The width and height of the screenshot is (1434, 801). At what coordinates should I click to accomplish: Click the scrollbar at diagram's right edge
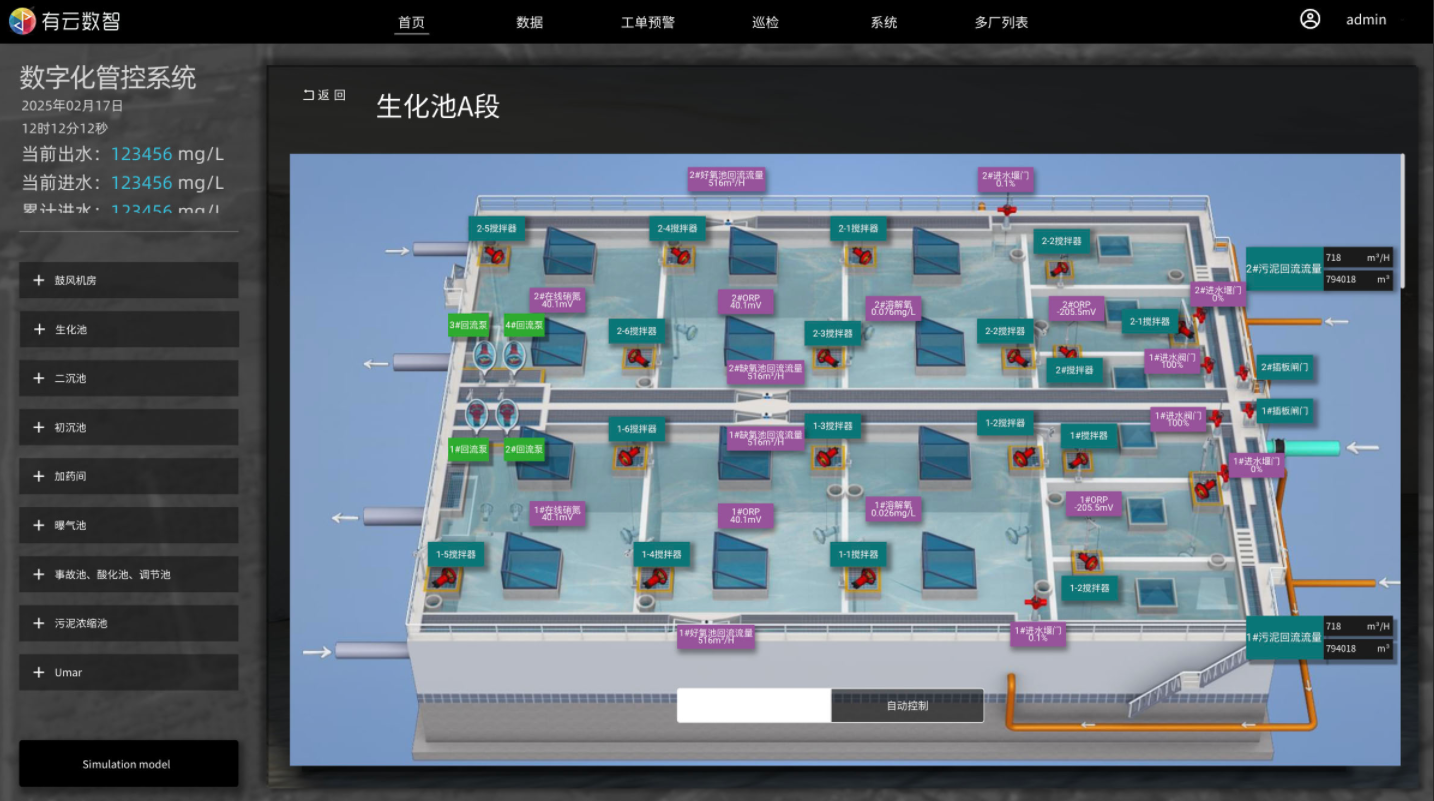(1403, 220)
